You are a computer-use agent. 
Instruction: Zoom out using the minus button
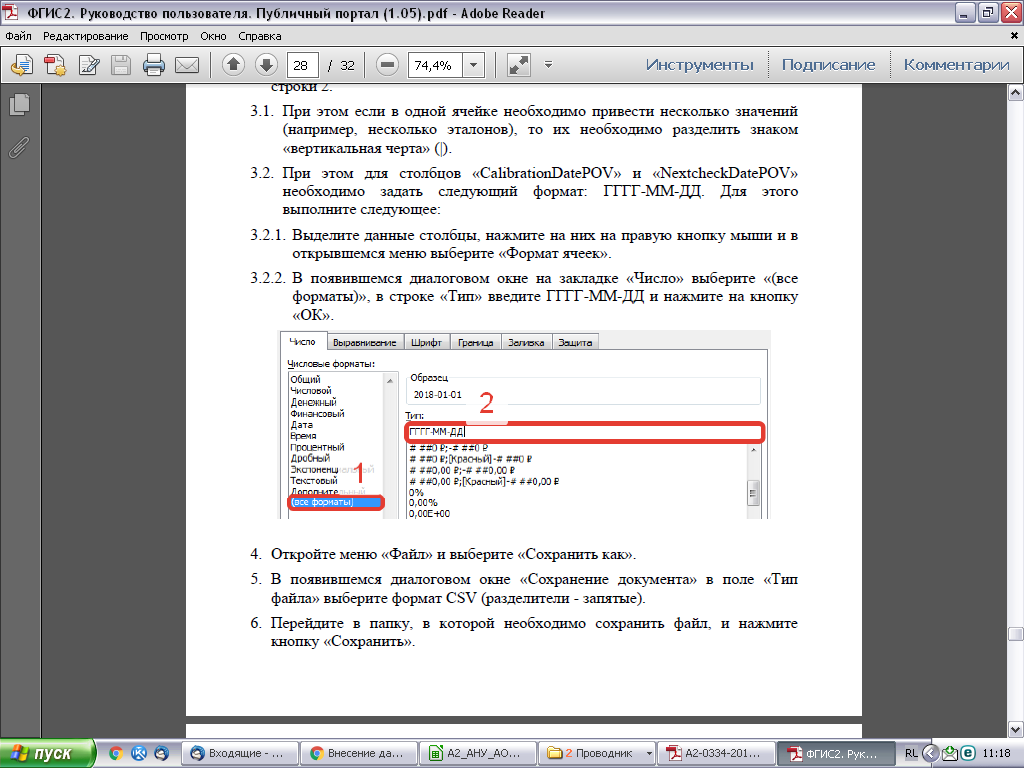pos(387,65)
